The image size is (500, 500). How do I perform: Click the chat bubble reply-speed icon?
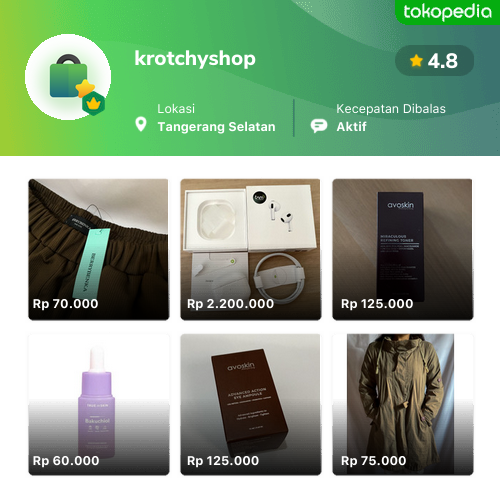[319, 126]
